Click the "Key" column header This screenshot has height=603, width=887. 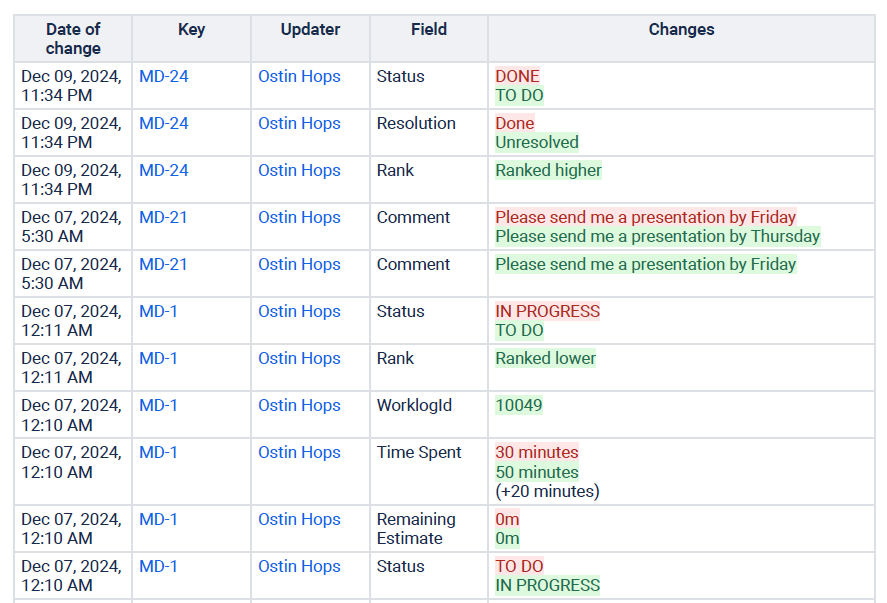point(191,29)
